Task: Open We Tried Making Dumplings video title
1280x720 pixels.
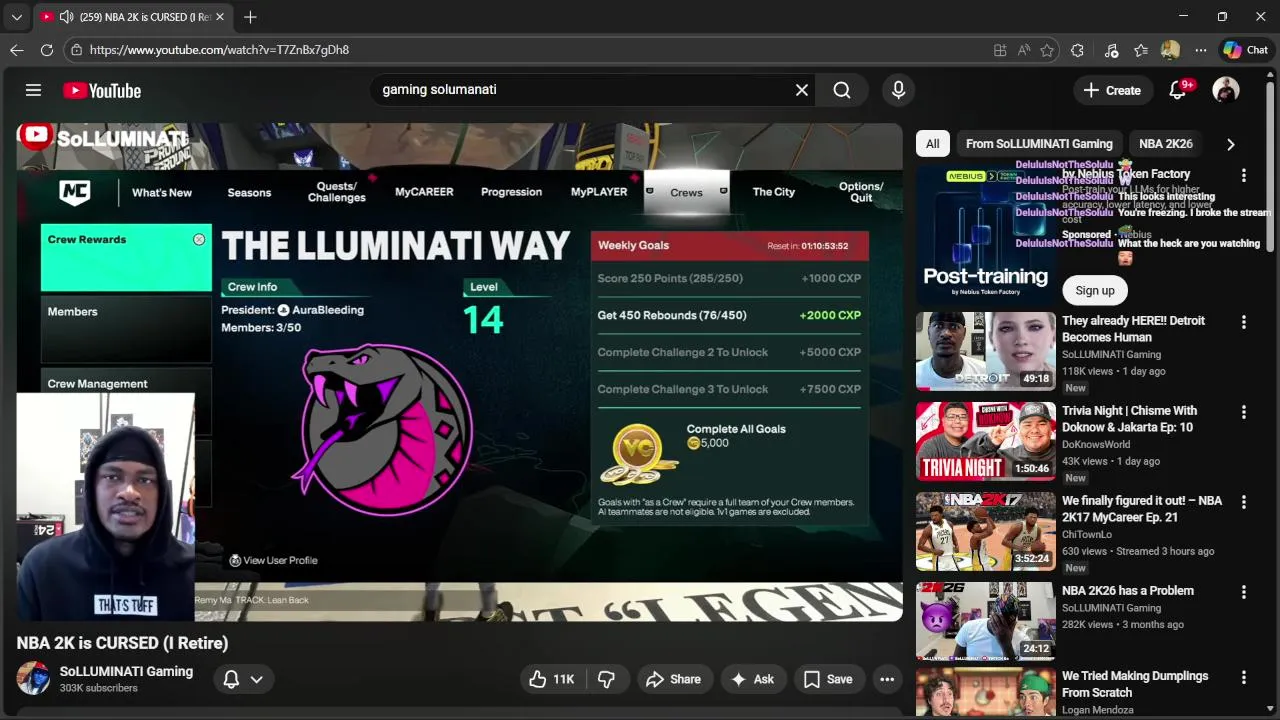Action: coord(1135,684)
